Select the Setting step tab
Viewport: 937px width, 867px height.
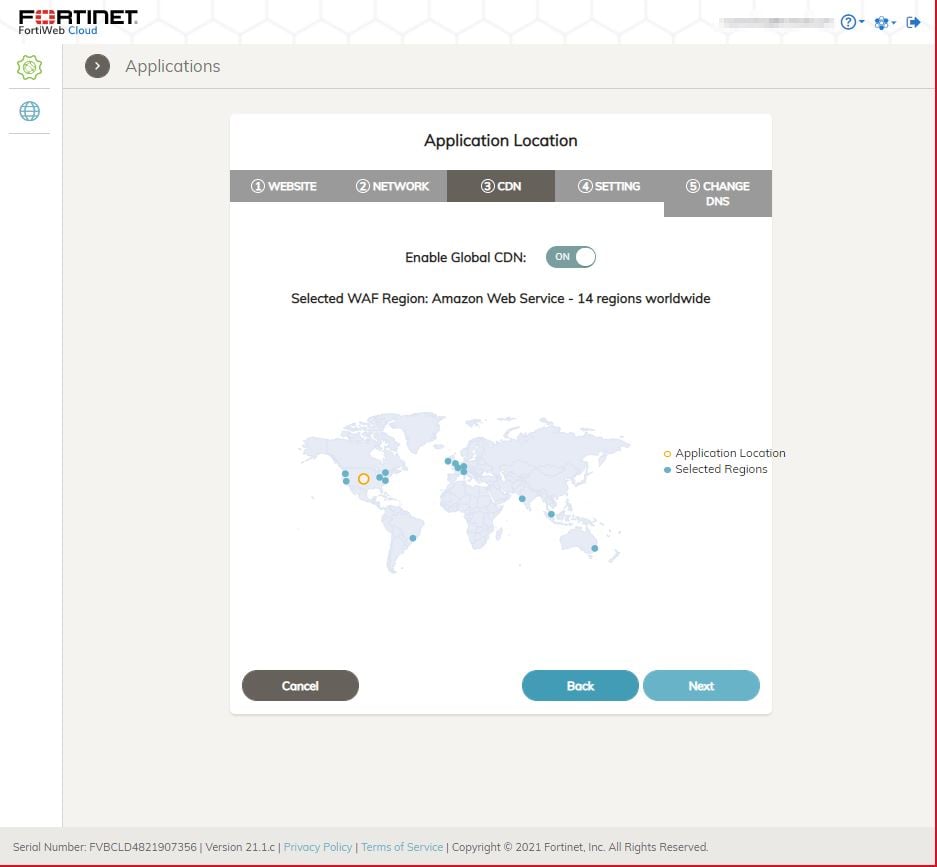tap(609, 186)
